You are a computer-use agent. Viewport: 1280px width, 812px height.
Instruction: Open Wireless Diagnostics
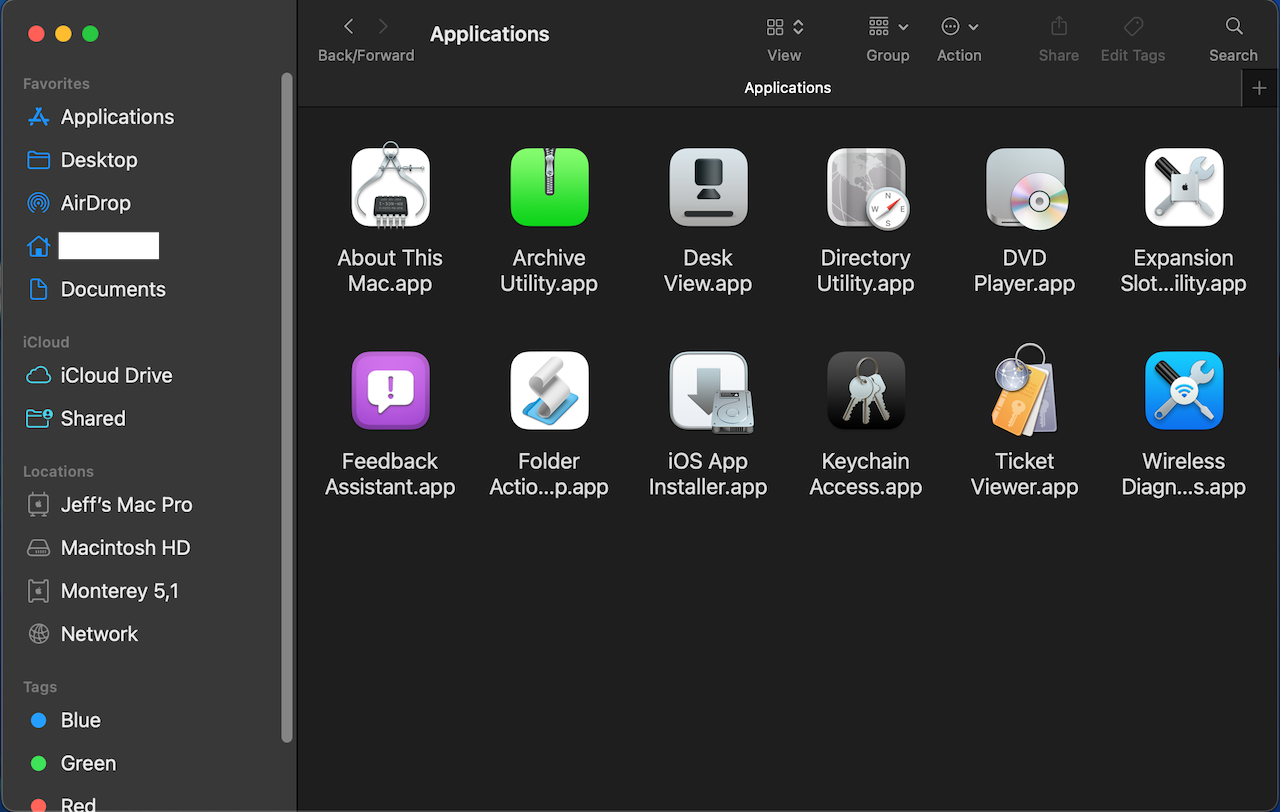pos(1184,390)
